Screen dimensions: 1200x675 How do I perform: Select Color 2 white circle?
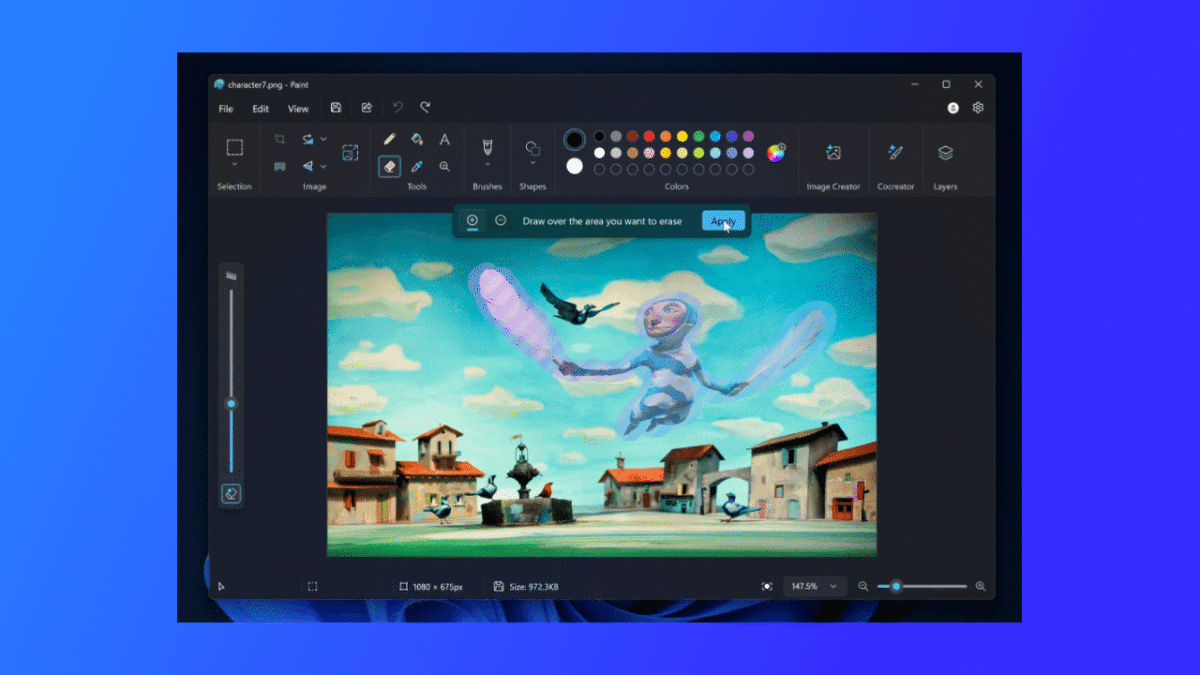click(574, 166)
